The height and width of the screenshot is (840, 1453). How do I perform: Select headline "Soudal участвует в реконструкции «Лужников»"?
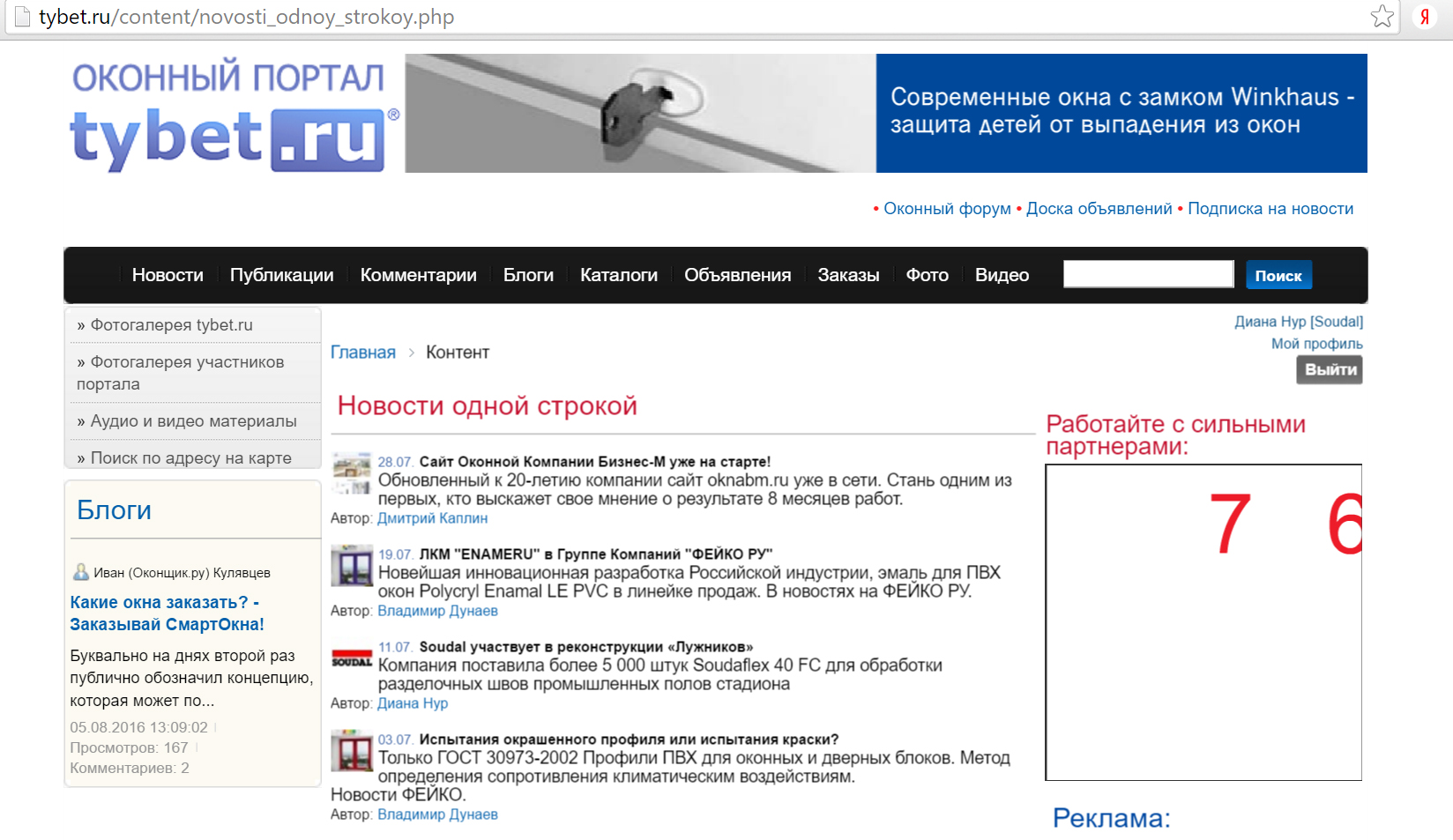(586, 647)
